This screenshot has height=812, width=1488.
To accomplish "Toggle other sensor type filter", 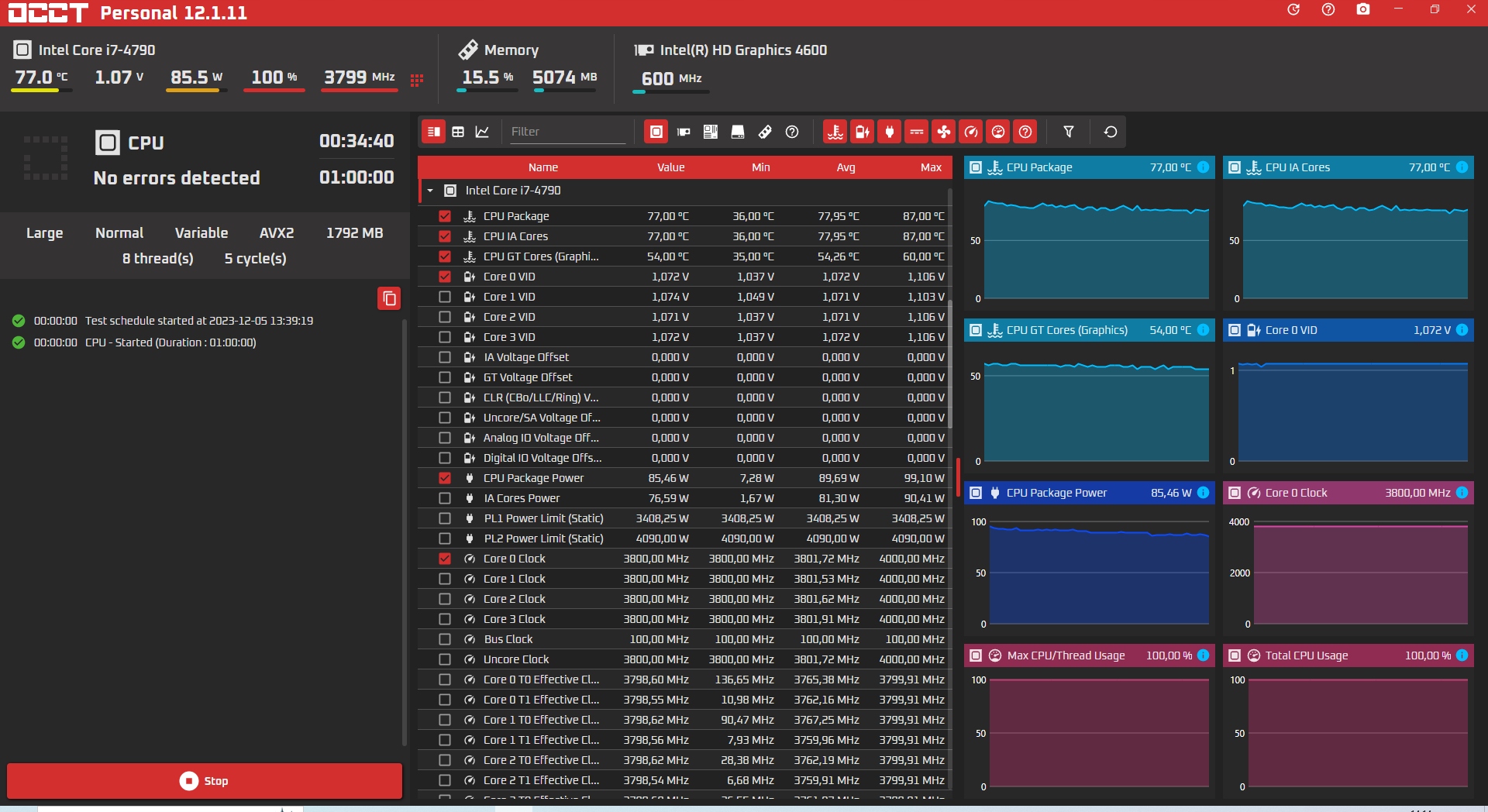I will [1025, 132].
